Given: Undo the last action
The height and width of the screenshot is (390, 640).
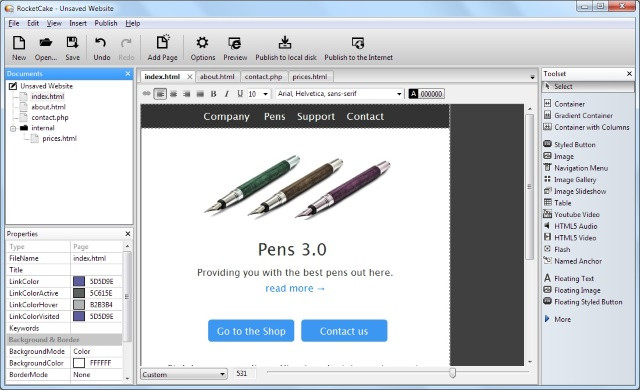Looking at the screenshot, I should [101, 48].
